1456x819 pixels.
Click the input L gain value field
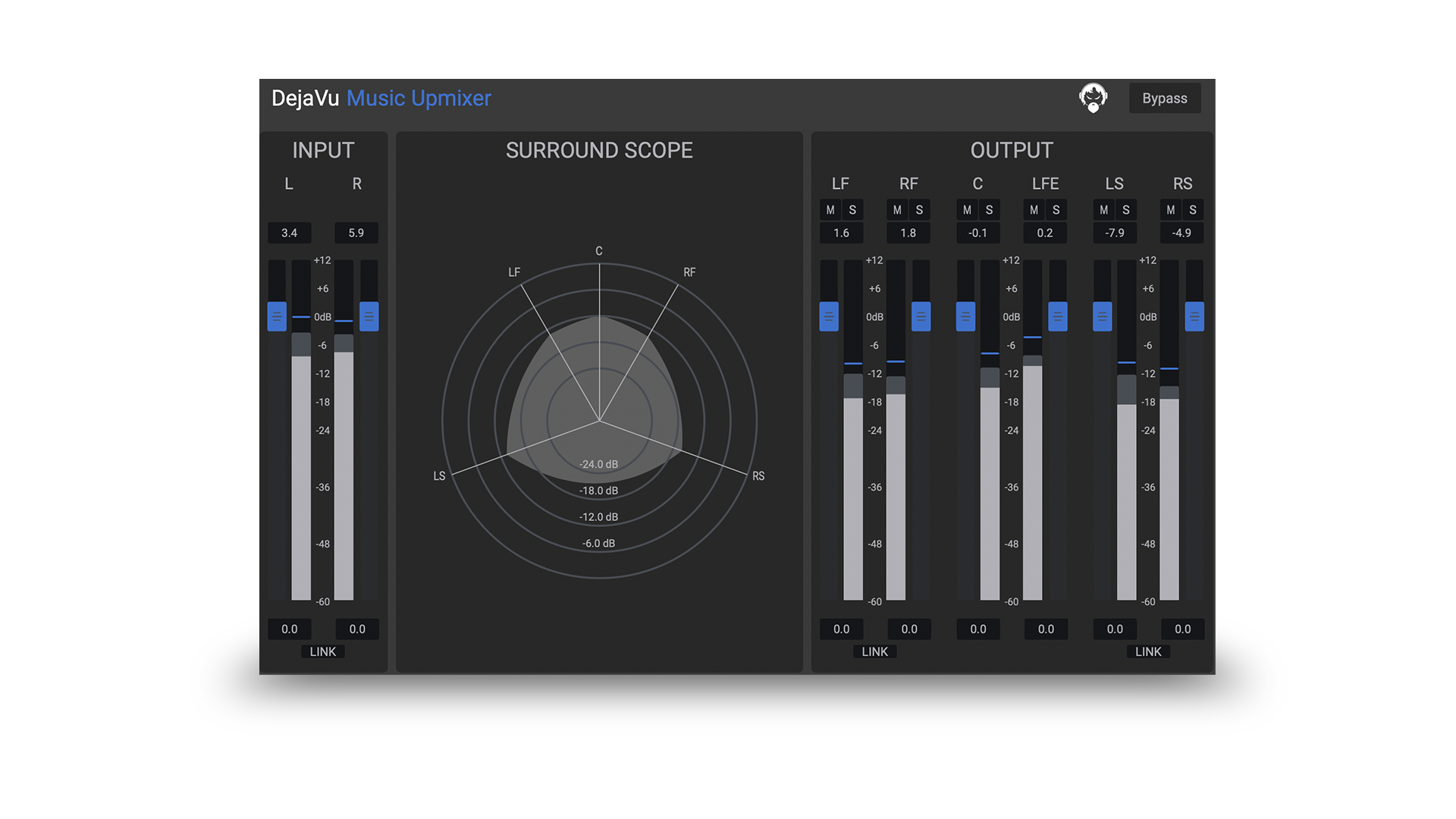coord(289,629)
